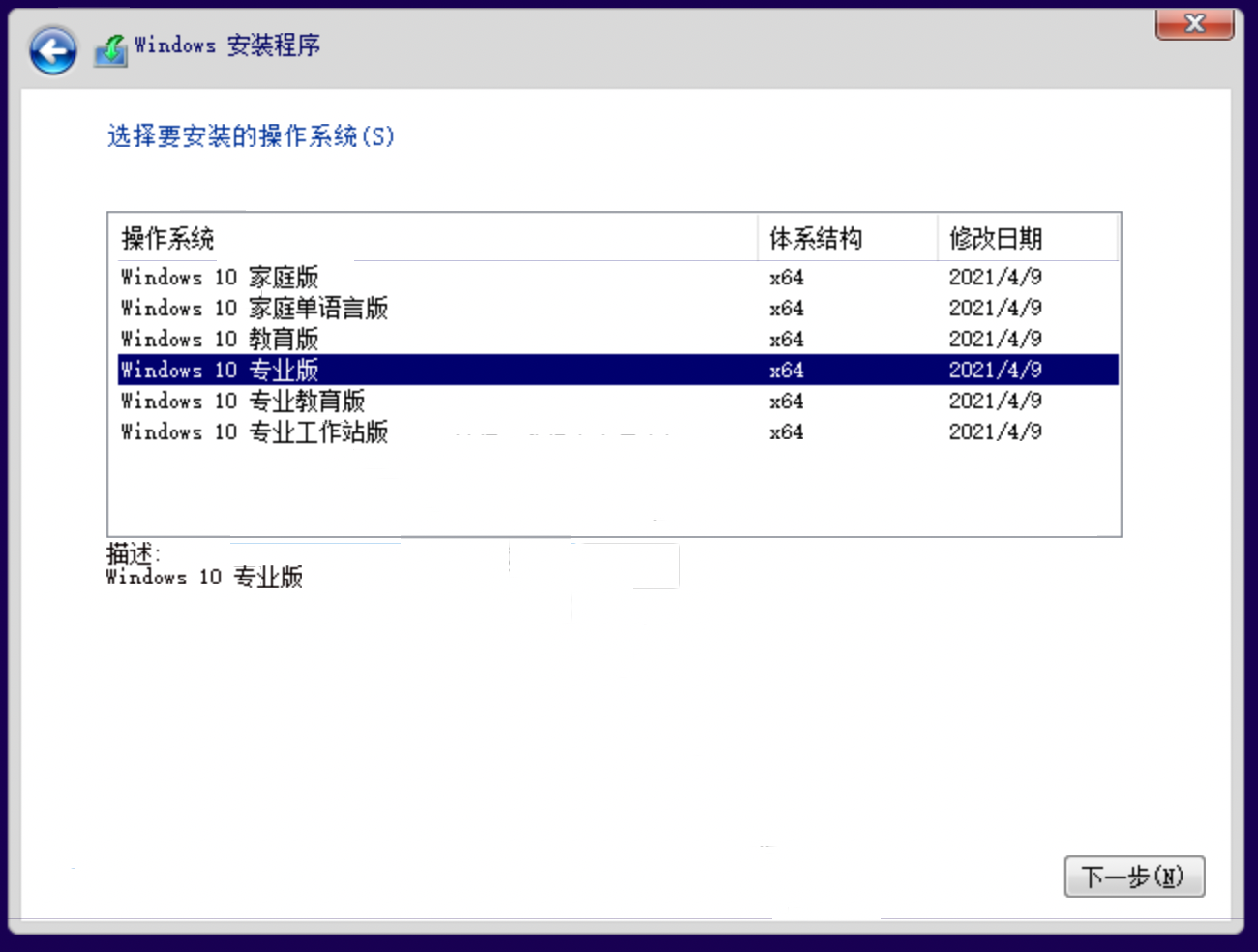Click the x64 cell in the 家庭版 row

(786, 278)
